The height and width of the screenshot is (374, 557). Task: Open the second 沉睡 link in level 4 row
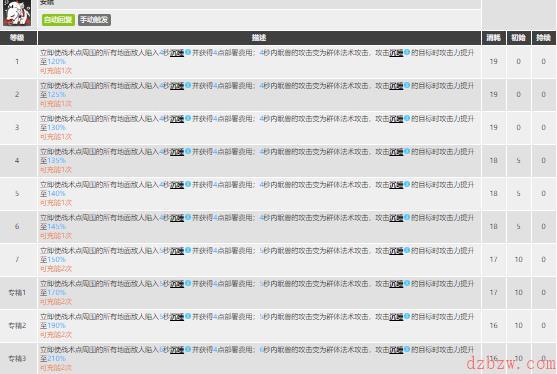(396, 152)
